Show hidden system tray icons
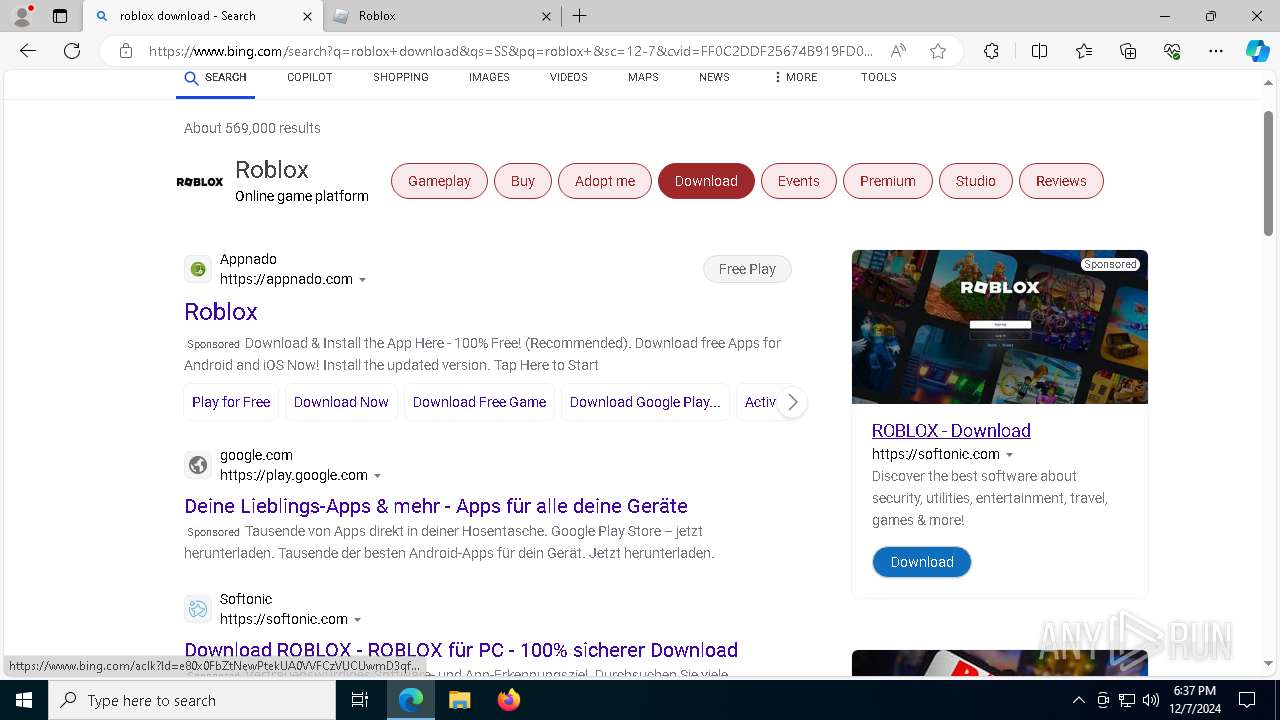Image resolution: width=1280 pixels, height=720 pixels. coord(1078,700)
